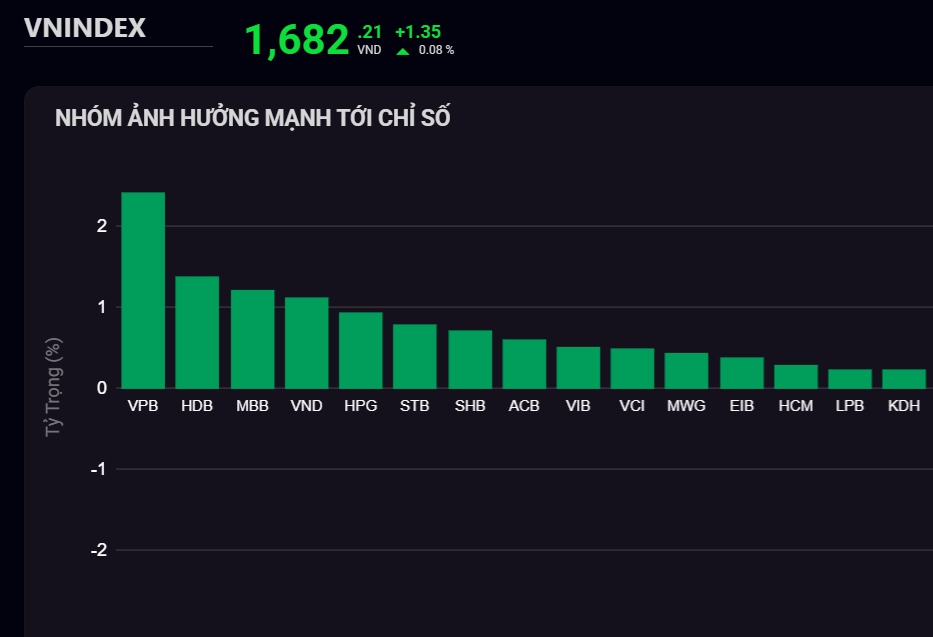The image size is (933, 637).
Task: Select the VPB bar in the chart
Action: [x=143, y=290]
